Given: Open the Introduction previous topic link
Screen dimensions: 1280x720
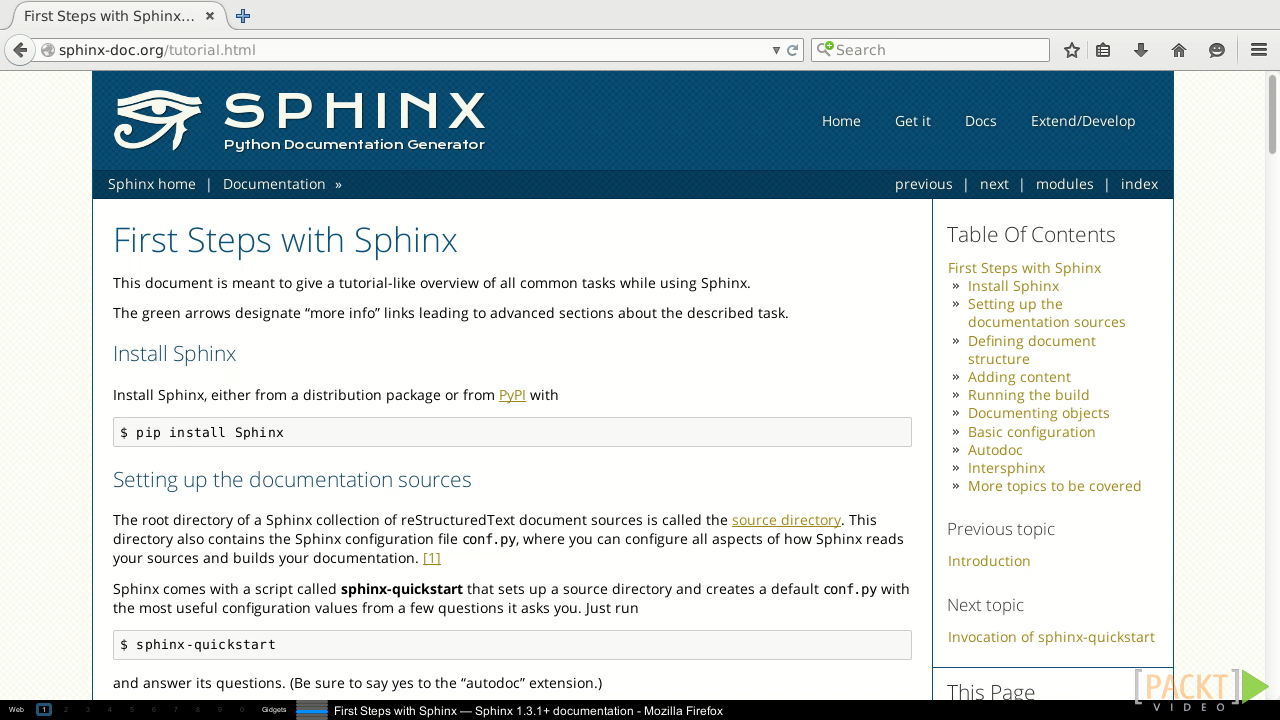Looking at the screenshot, I should (989, 561).
